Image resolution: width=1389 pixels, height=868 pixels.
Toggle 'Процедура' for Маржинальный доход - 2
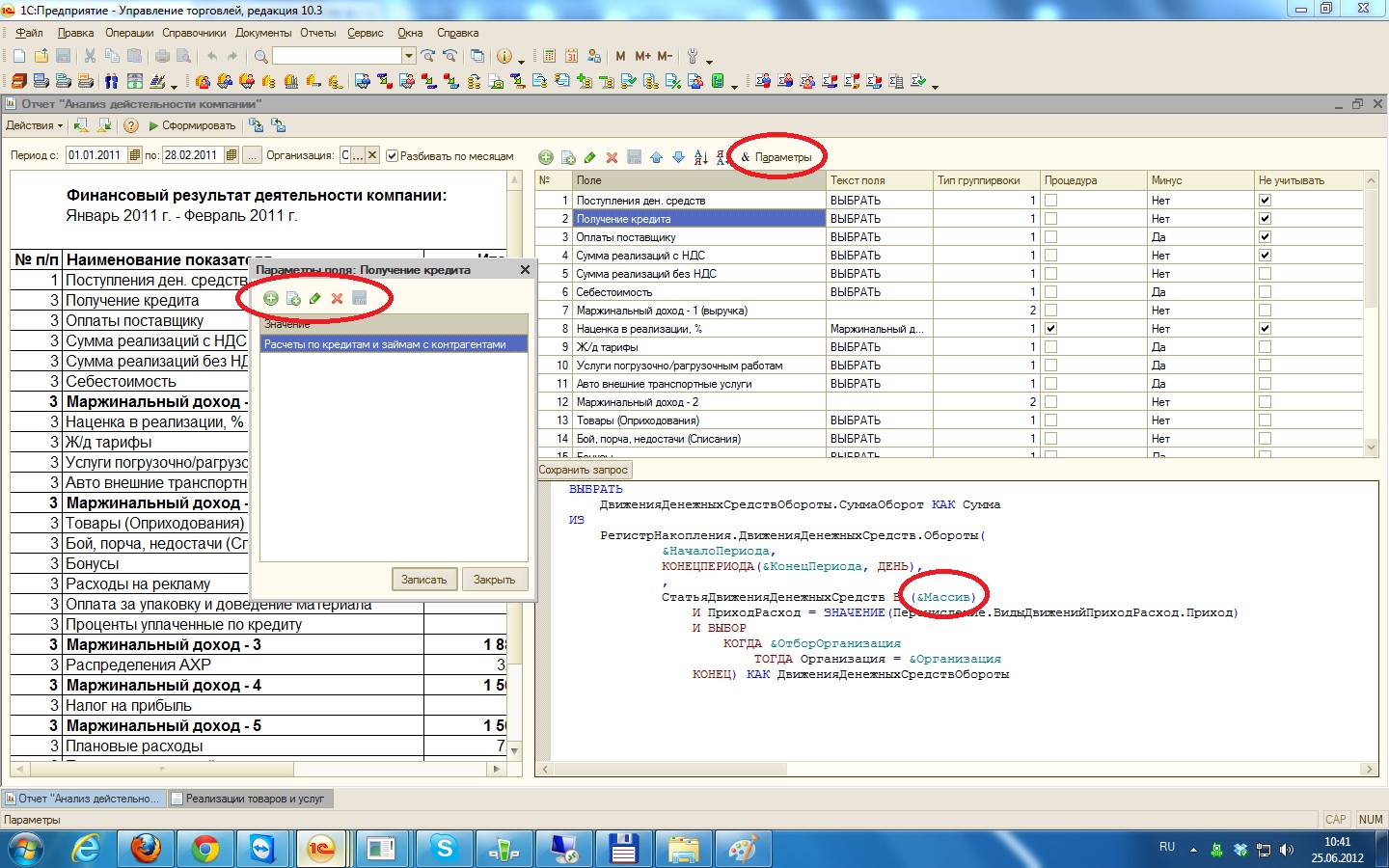pos(1050,402)
